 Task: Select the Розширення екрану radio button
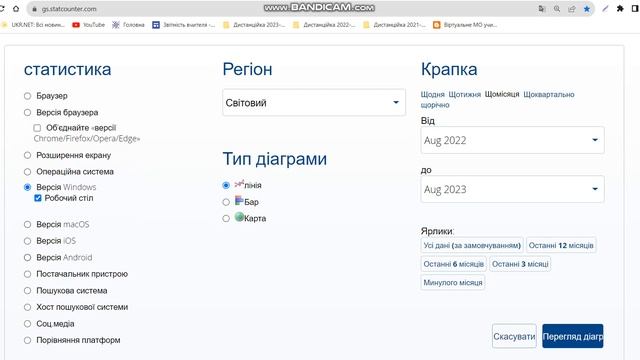click(27, 155)
